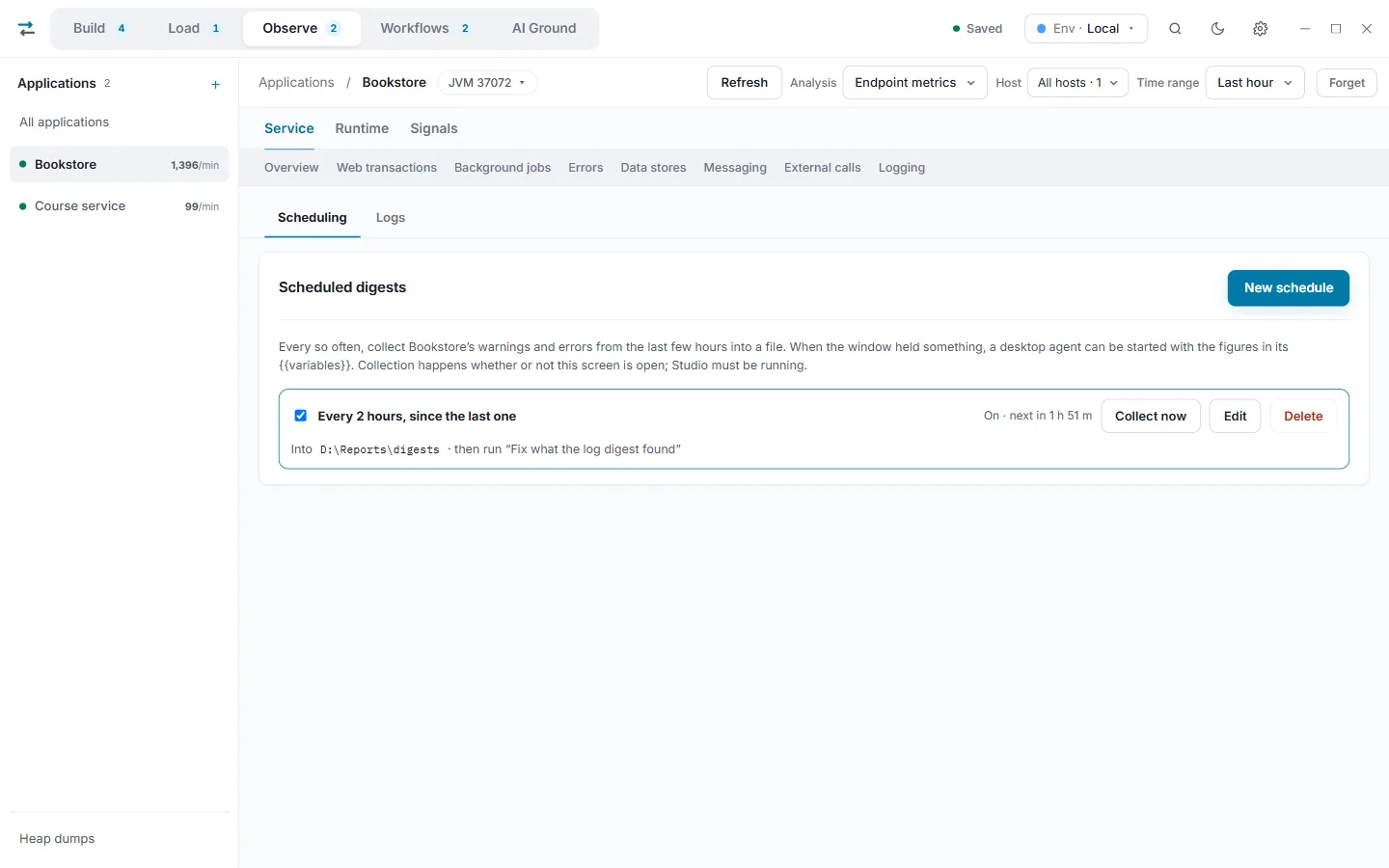
Task: Open the JVM 37072 selector
Action: pyautogui.click(x=487, y=83)
